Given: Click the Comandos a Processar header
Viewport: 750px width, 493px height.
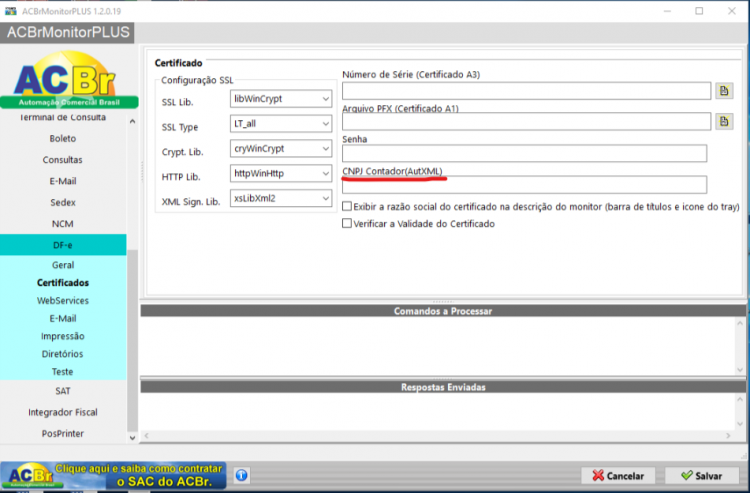Looking at the screenshot, I should pos(443,311).
